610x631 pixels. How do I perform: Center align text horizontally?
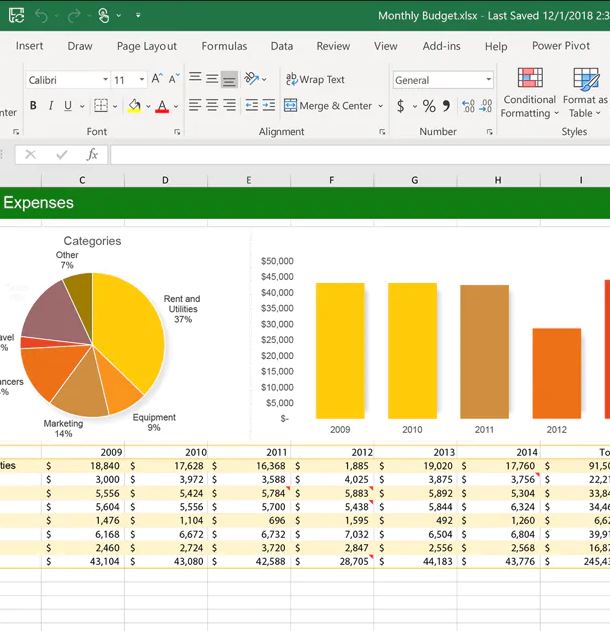[x=212, y=106]
